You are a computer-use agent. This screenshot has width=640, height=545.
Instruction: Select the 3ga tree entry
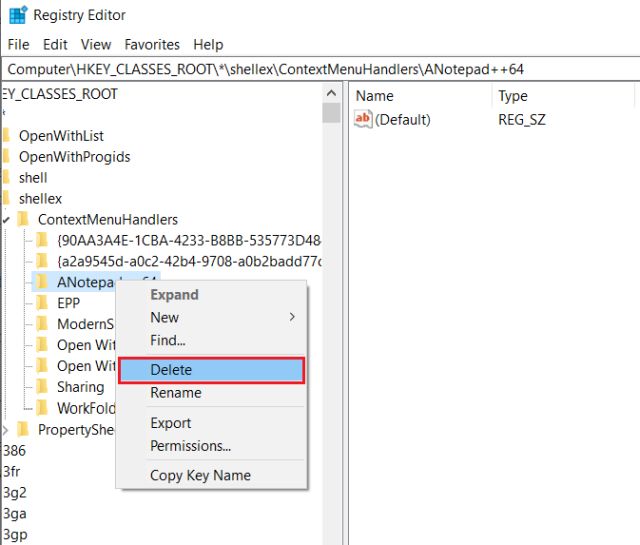pos(15,514)
